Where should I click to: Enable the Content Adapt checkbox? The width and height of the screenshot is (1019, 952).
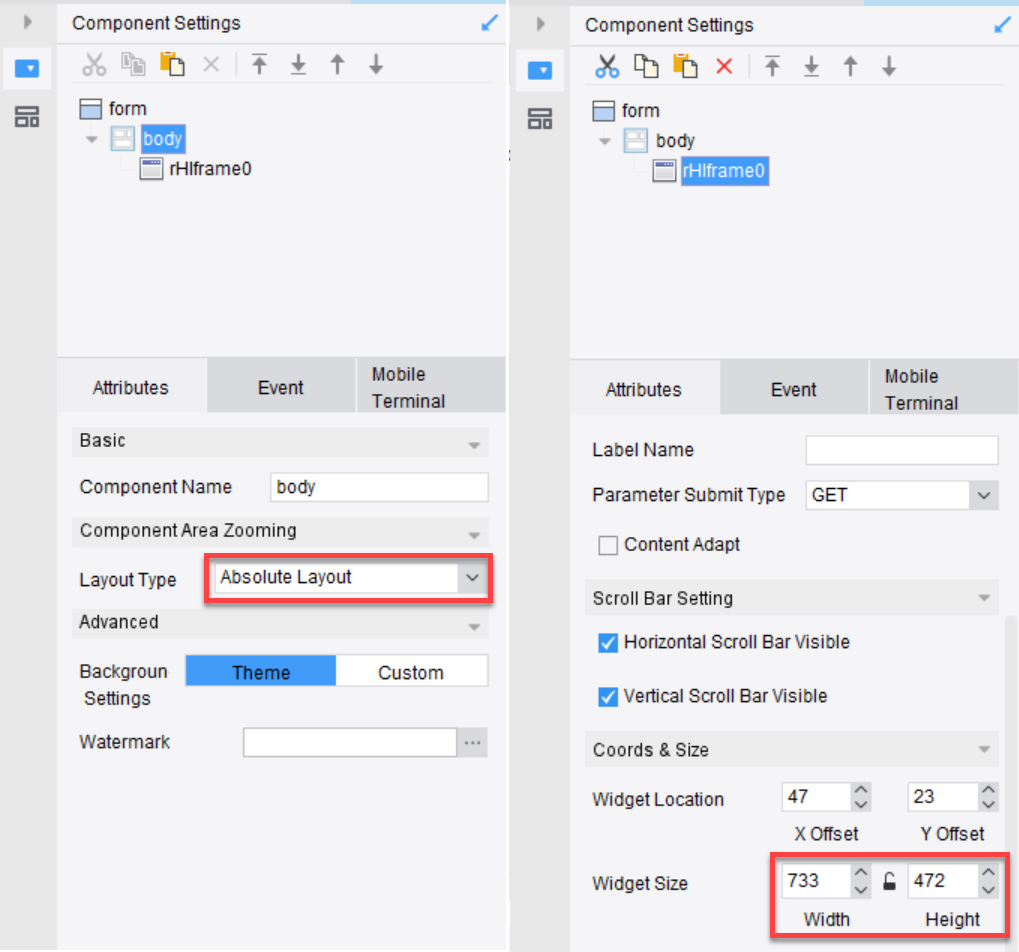[608, 544]
